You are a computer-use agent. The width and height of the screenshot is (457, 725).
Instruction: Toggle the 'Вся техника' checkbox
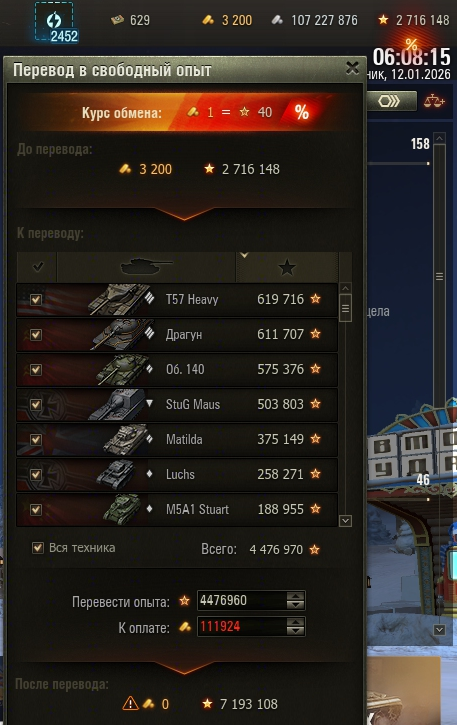[37, 548]
